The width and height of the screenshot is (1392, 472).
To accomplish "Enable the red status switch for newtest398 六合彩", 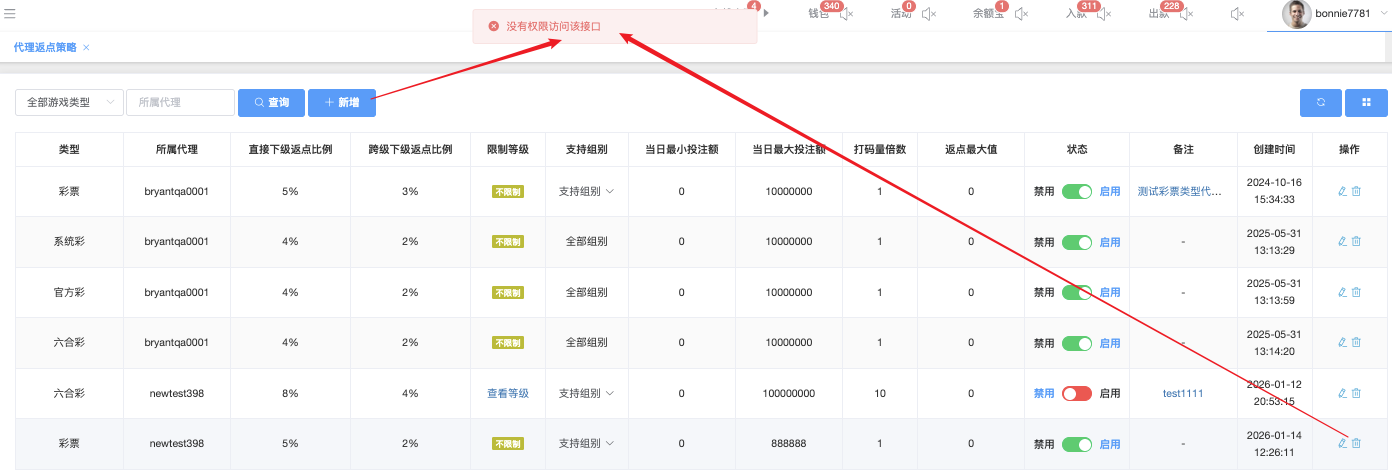I will point(1076,394).
